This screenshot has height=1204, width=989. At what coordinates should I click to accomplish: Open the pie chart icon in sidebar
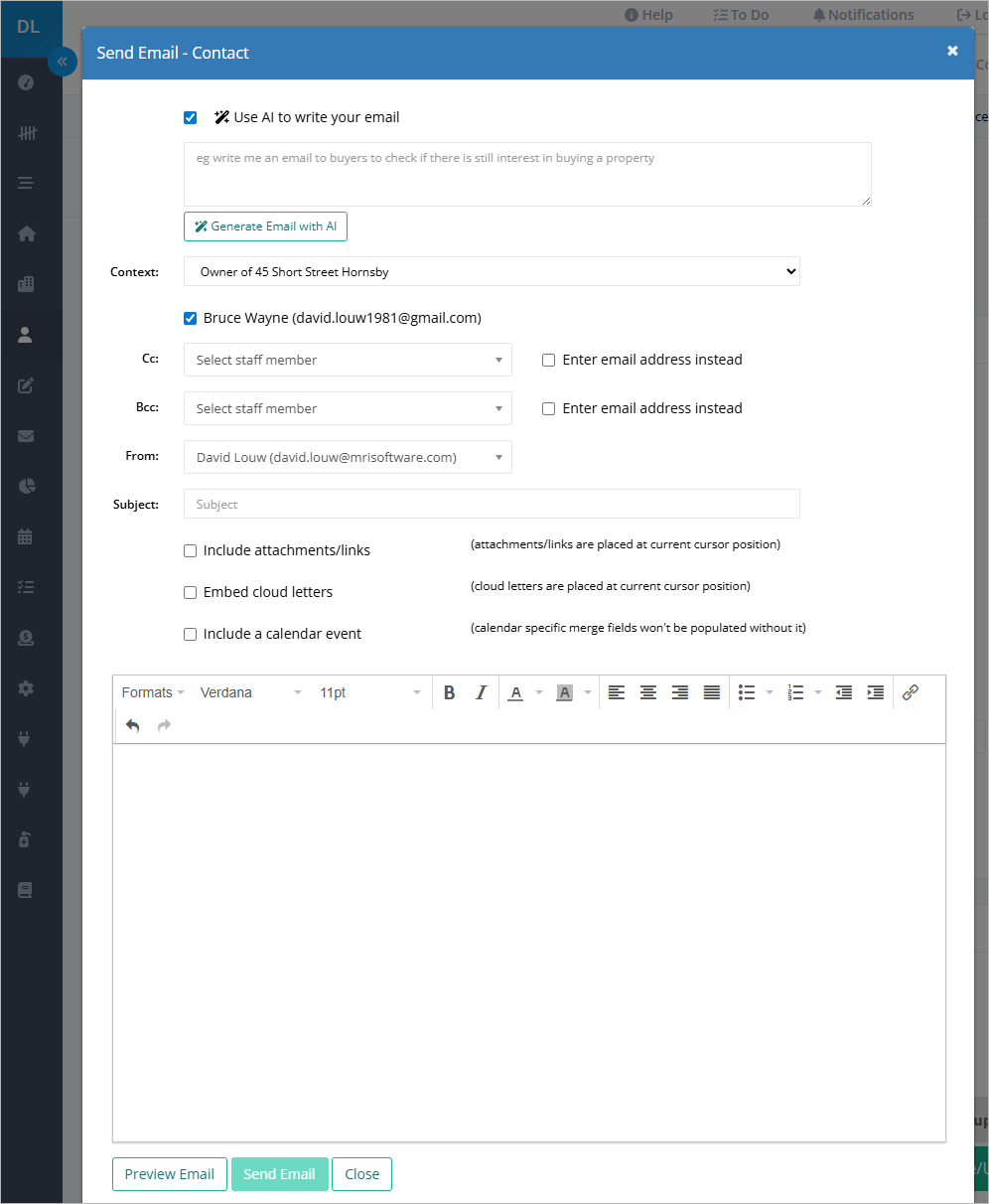27,486
